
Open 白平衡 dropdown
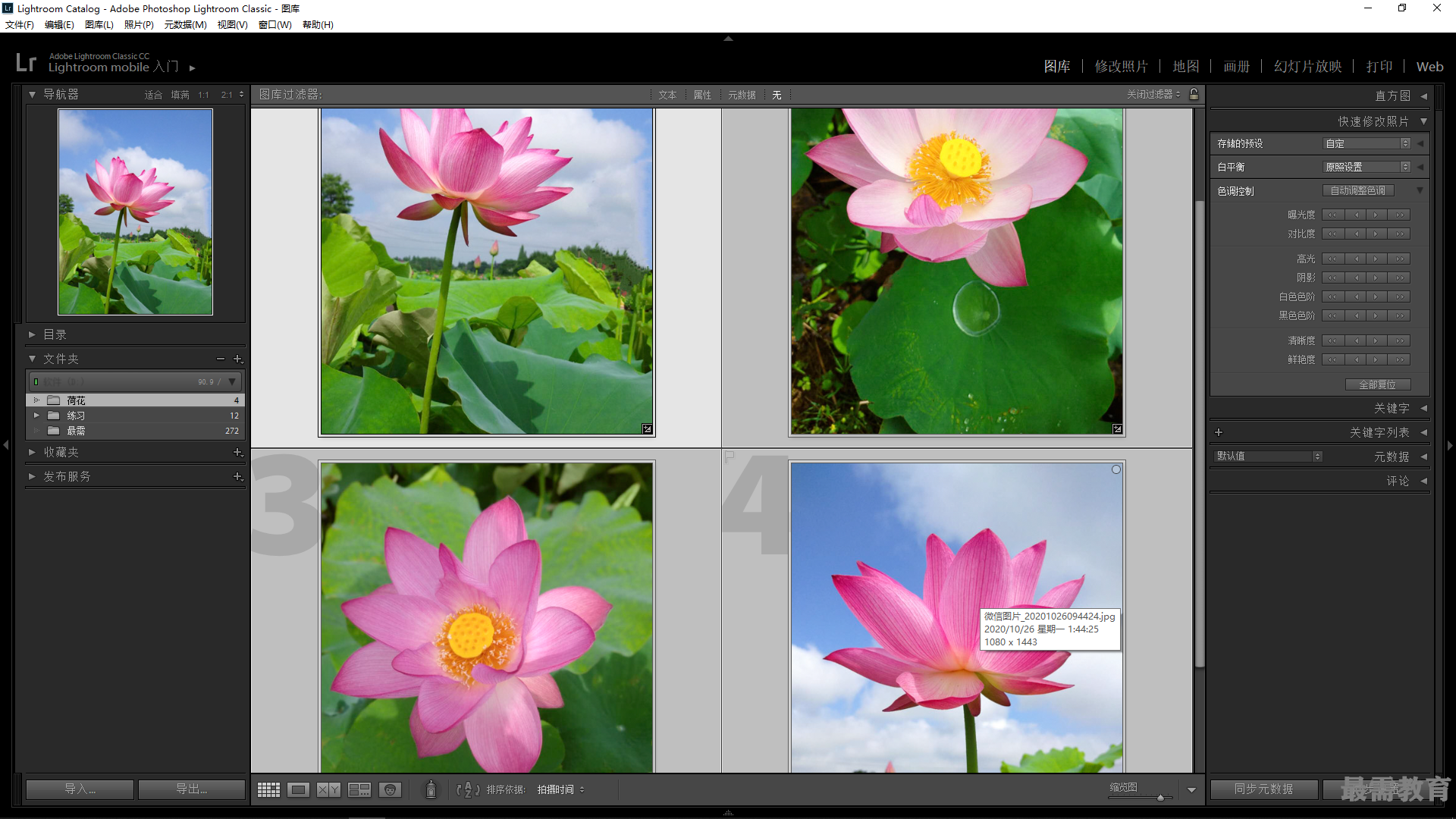(x=1367, y=167)
